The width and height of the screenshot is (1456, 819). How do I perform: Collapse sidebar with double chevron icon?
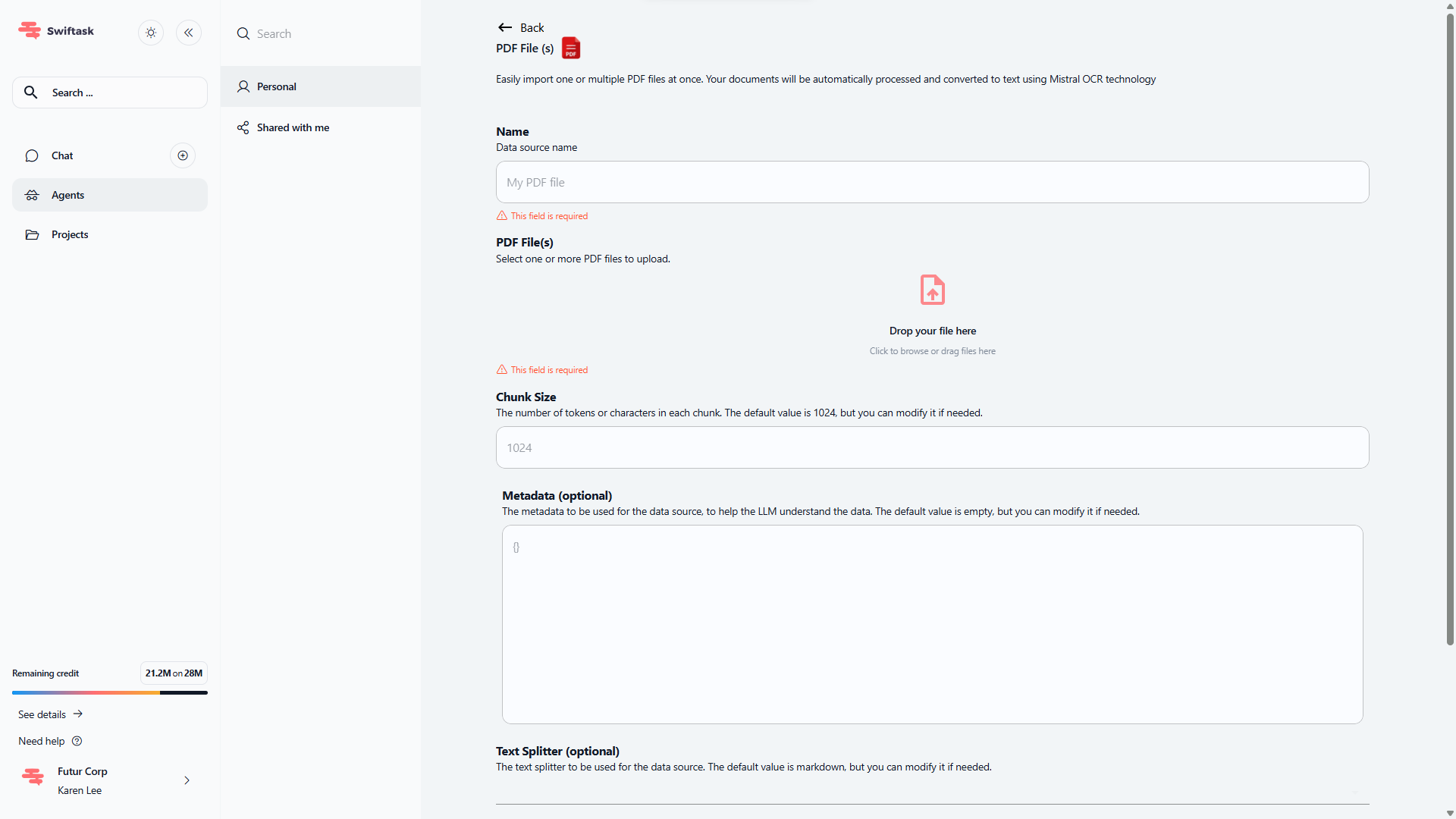pos(189,33)
